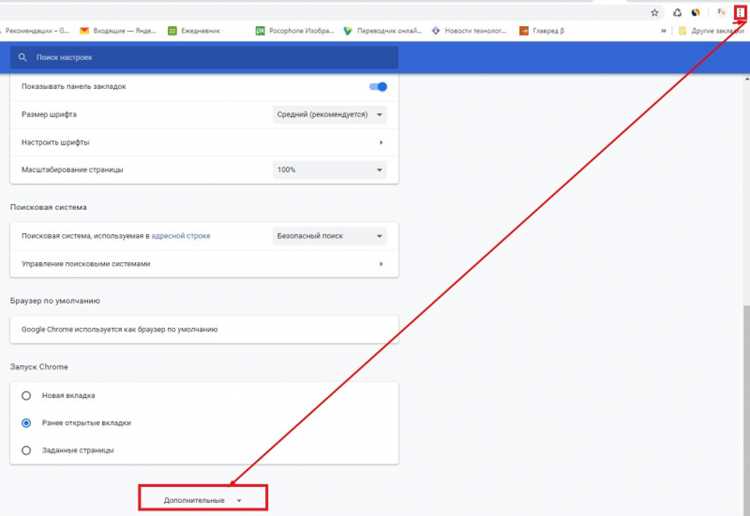Open the Размер шрифта dropdown
The image size is (750, 516).
coord(329,115)
